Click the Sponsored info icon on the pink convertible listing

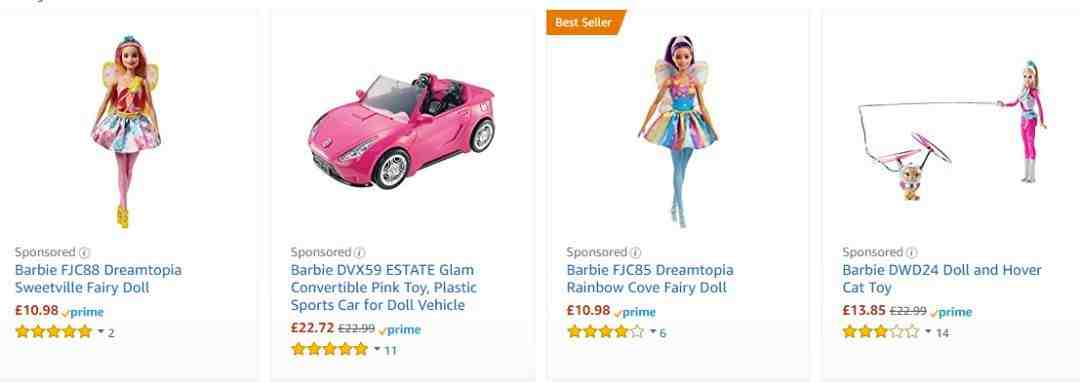click(360, 253)
